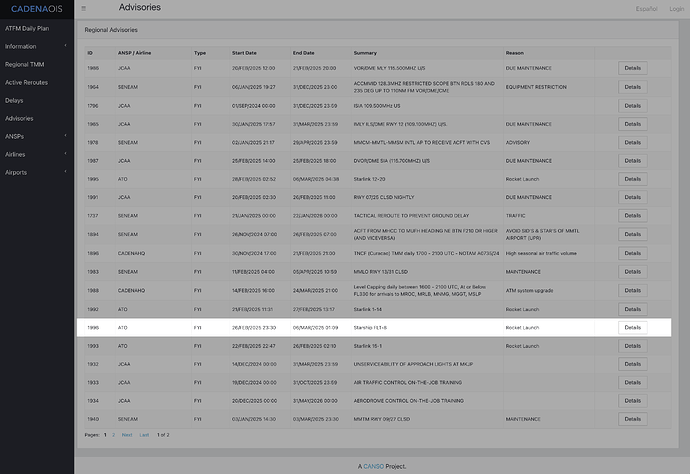Viewport: 690px width, 474px height.
Task: Select the Regional Advisories panel heading
Action: point(111,30)
